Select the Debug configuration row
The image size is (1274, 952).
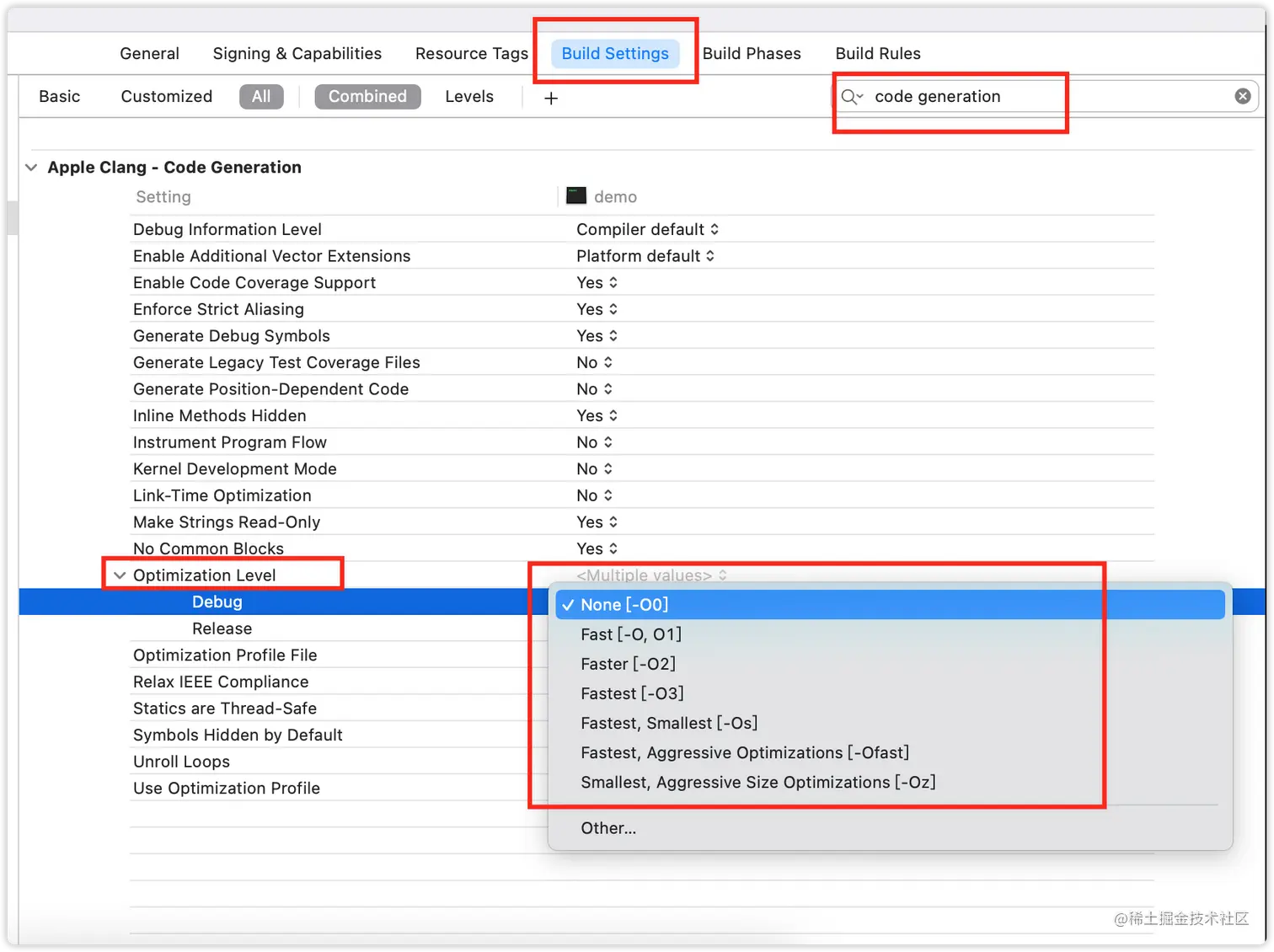click(217, 602)
